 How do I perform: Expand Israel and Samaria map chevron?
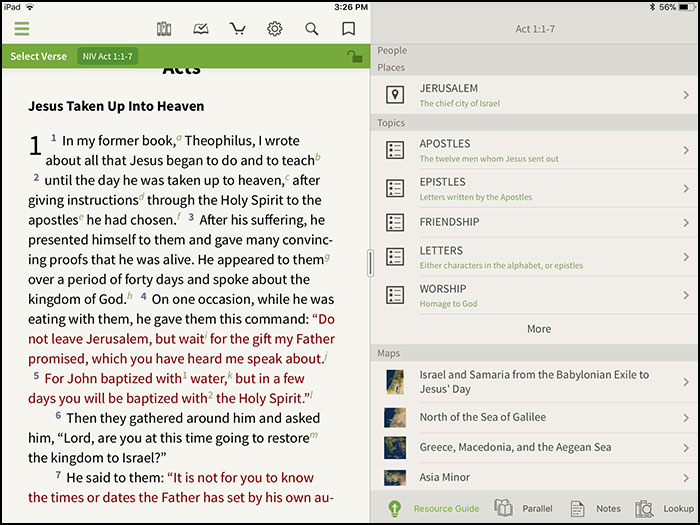686,382
